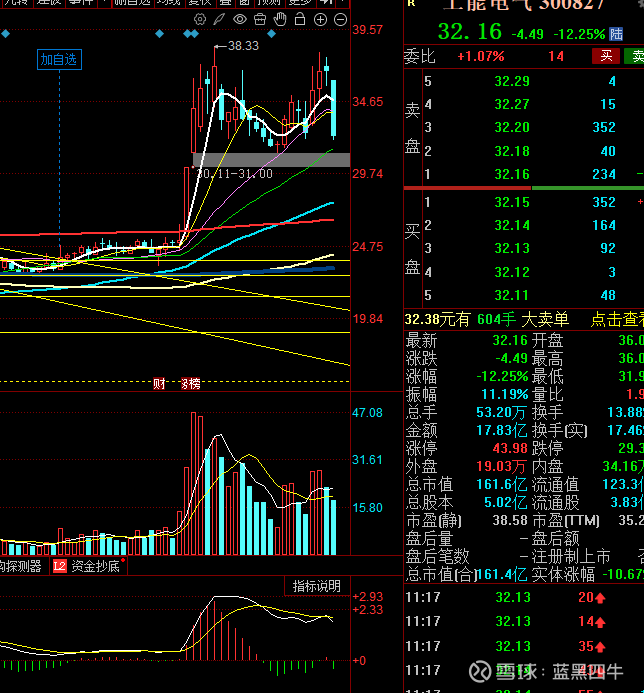Select buy level 2 price 32.14
This screenshot has height=693, width=644.
(512, 225)
